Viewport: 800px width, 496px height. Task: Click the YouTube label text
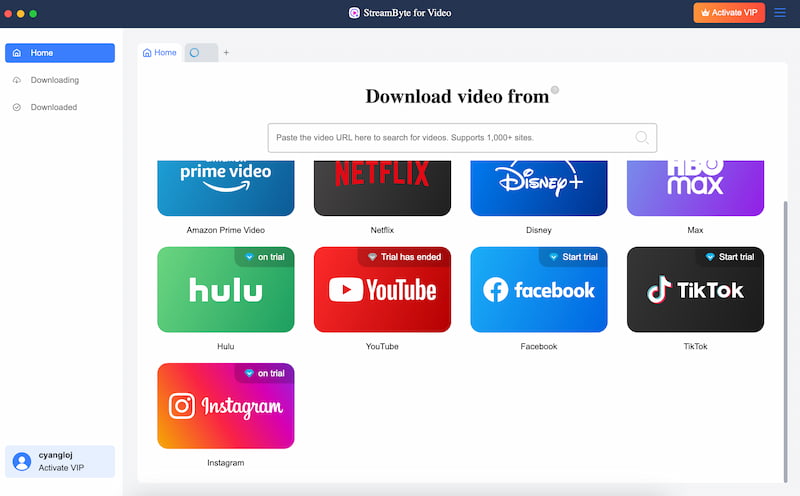[x=382, y=346]
